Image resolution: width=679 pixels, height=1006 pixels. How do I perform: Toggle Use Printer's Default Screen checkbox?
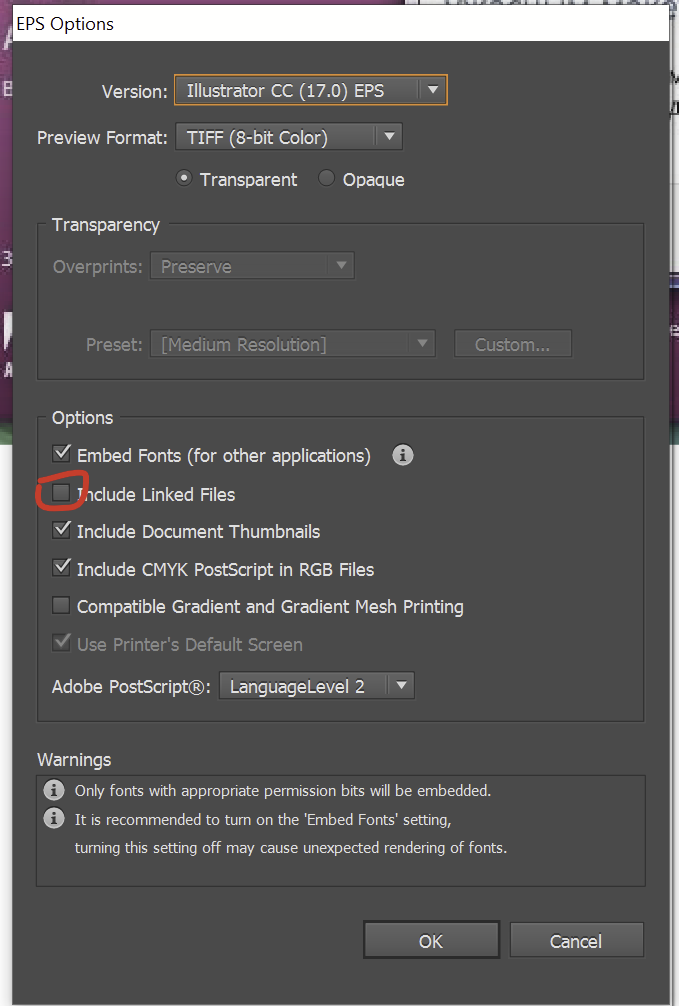click(62, 644)
